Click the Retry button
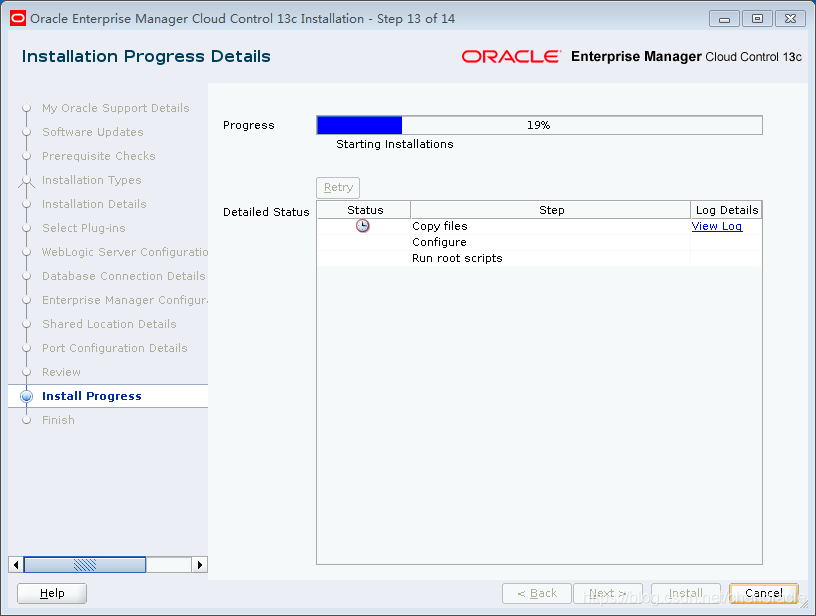The image size is (816, 616). point(338,187)
